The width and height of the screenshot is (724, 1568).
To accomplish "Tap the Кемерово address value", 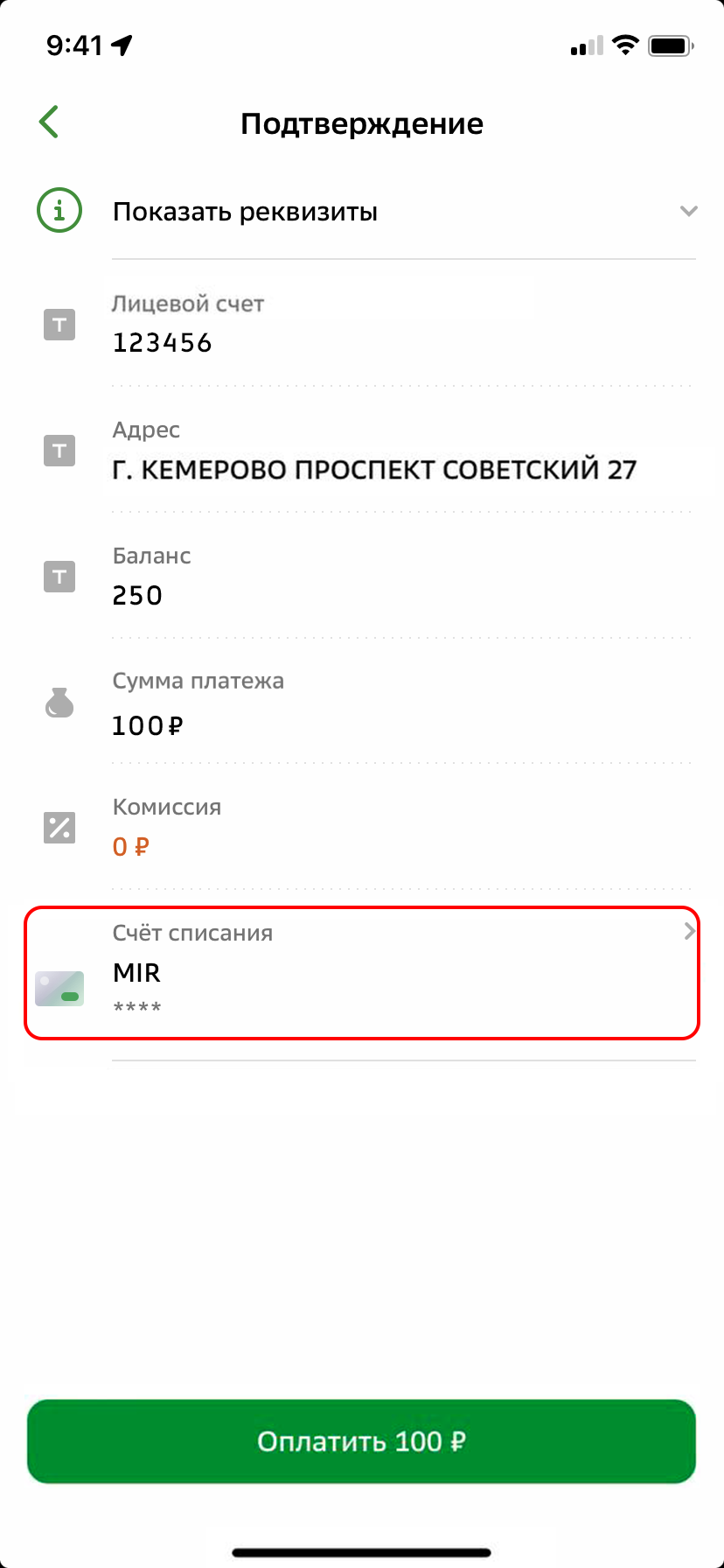I will [374, 469].
